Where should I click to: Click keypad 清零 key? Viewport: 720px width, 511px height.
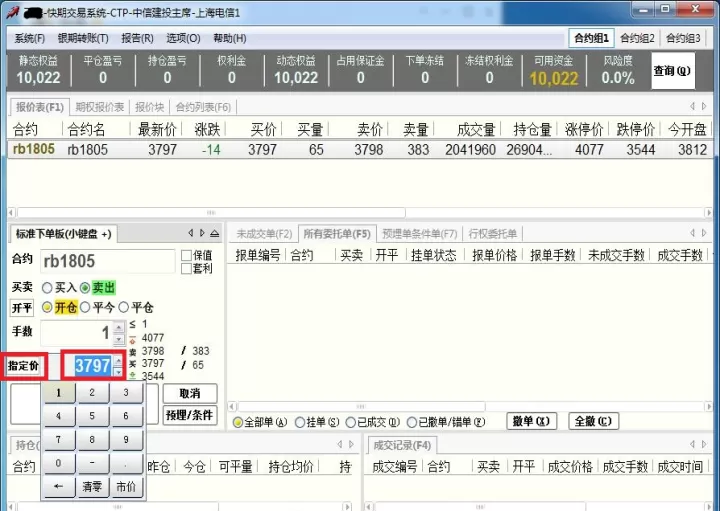pos(92,487)
